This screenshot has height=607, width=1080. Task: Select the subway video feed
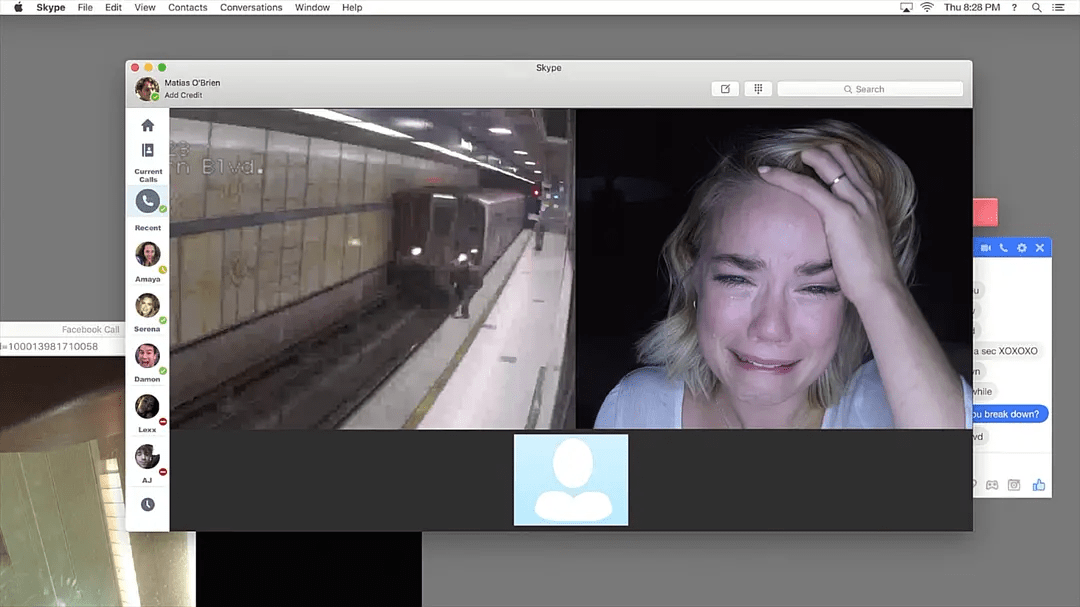tap(372, 269)
